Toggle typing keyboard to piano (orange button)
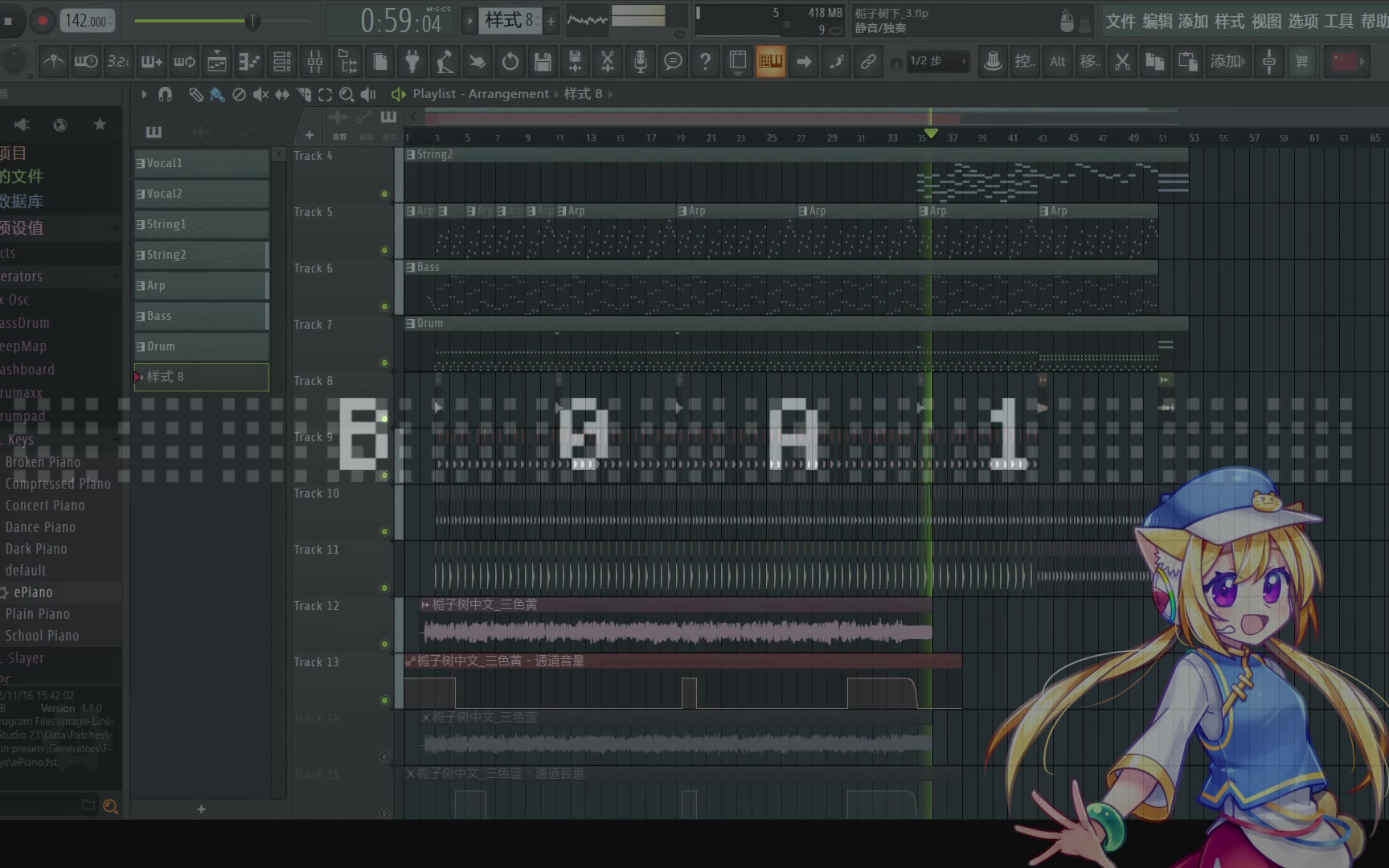1389x868 pixels. click(770, 61)
